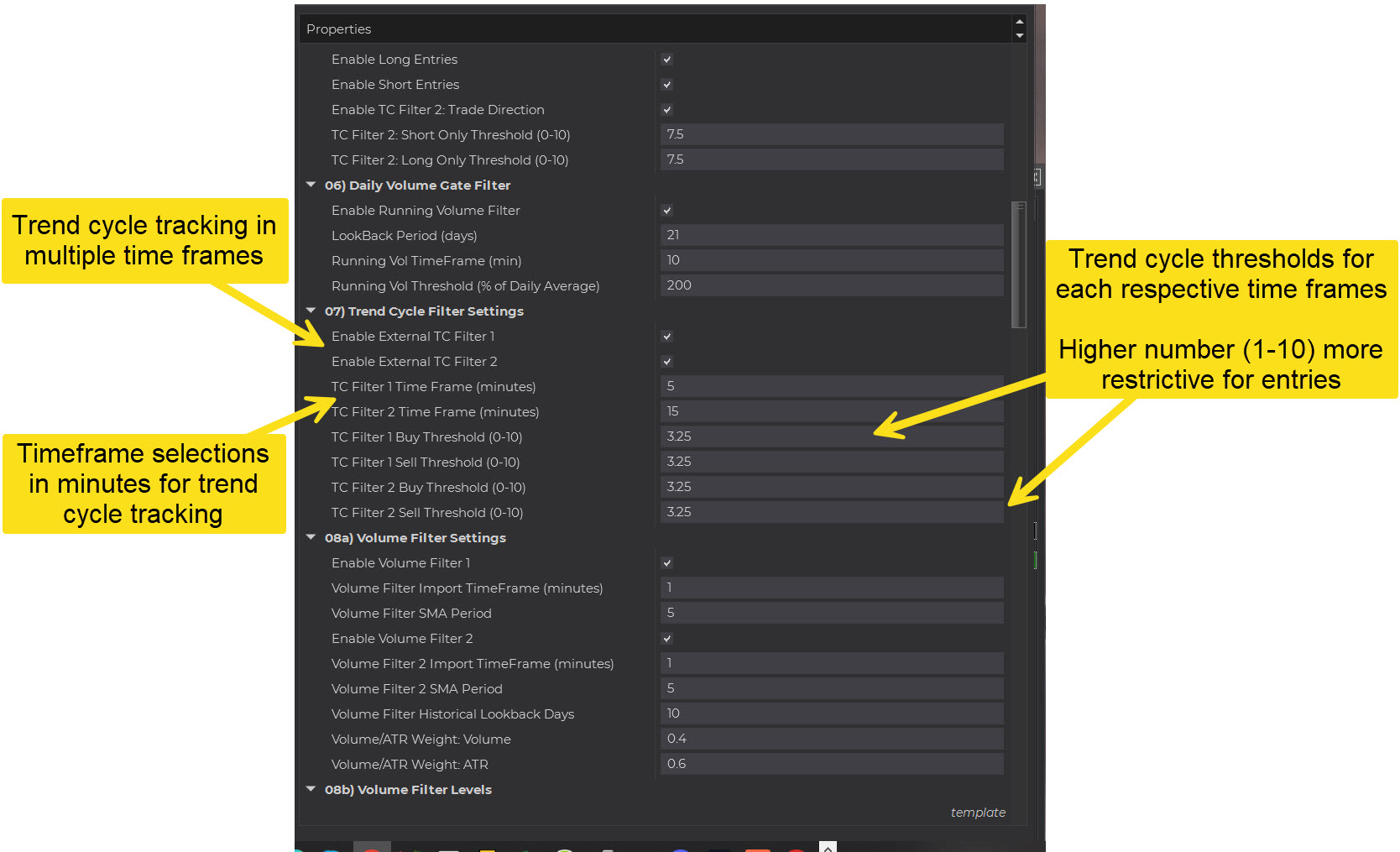Disable Enable Running Volume Filter checkbox

coord(667,211)
